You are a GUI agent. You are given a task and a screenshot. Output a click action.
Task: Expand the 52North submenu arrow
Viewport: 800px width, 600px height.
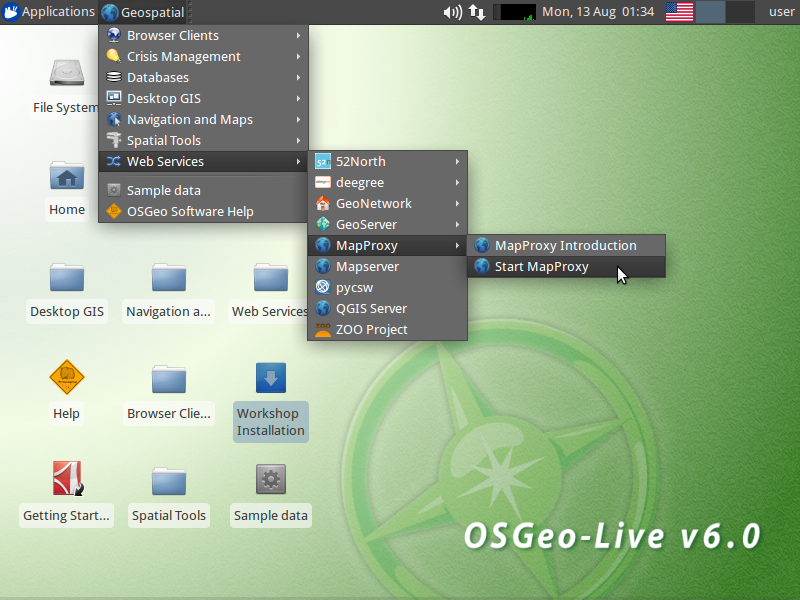(457, 162)
